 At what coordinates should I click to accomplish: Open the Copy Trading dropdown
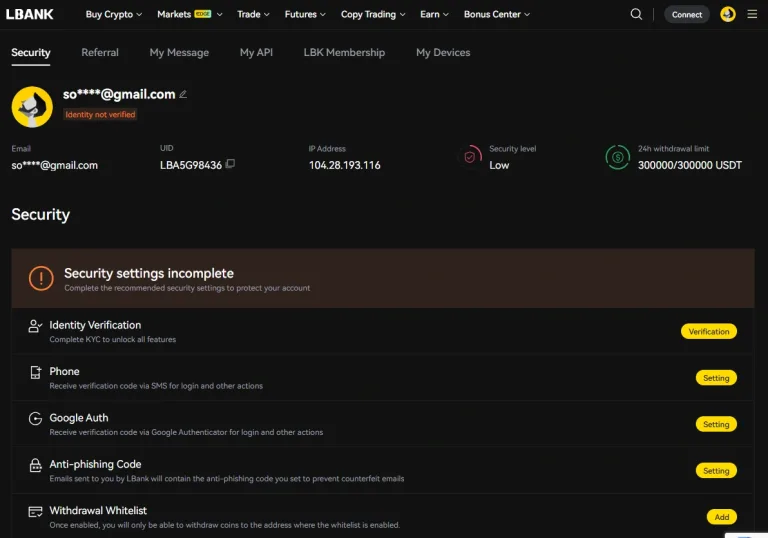tap(373, 14)
